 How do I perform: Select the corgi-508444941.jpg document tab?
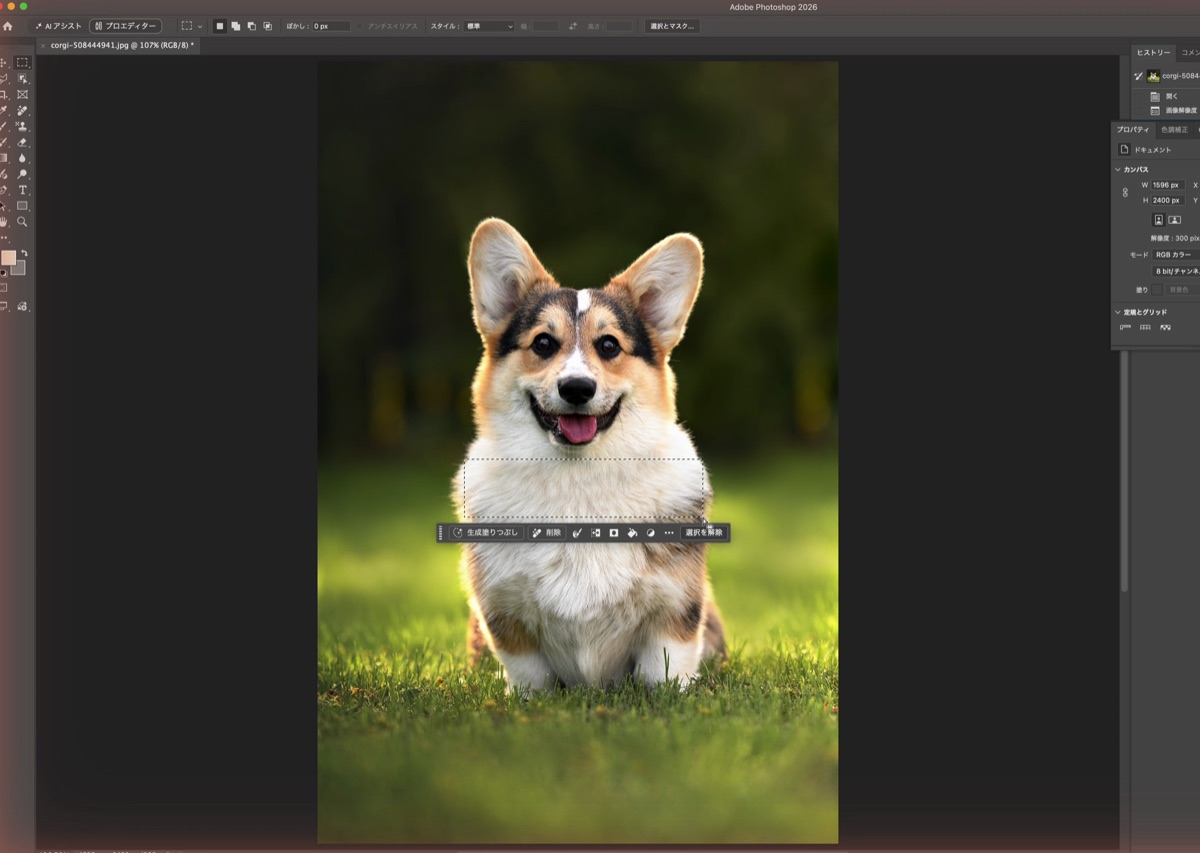tap(122, 45)
